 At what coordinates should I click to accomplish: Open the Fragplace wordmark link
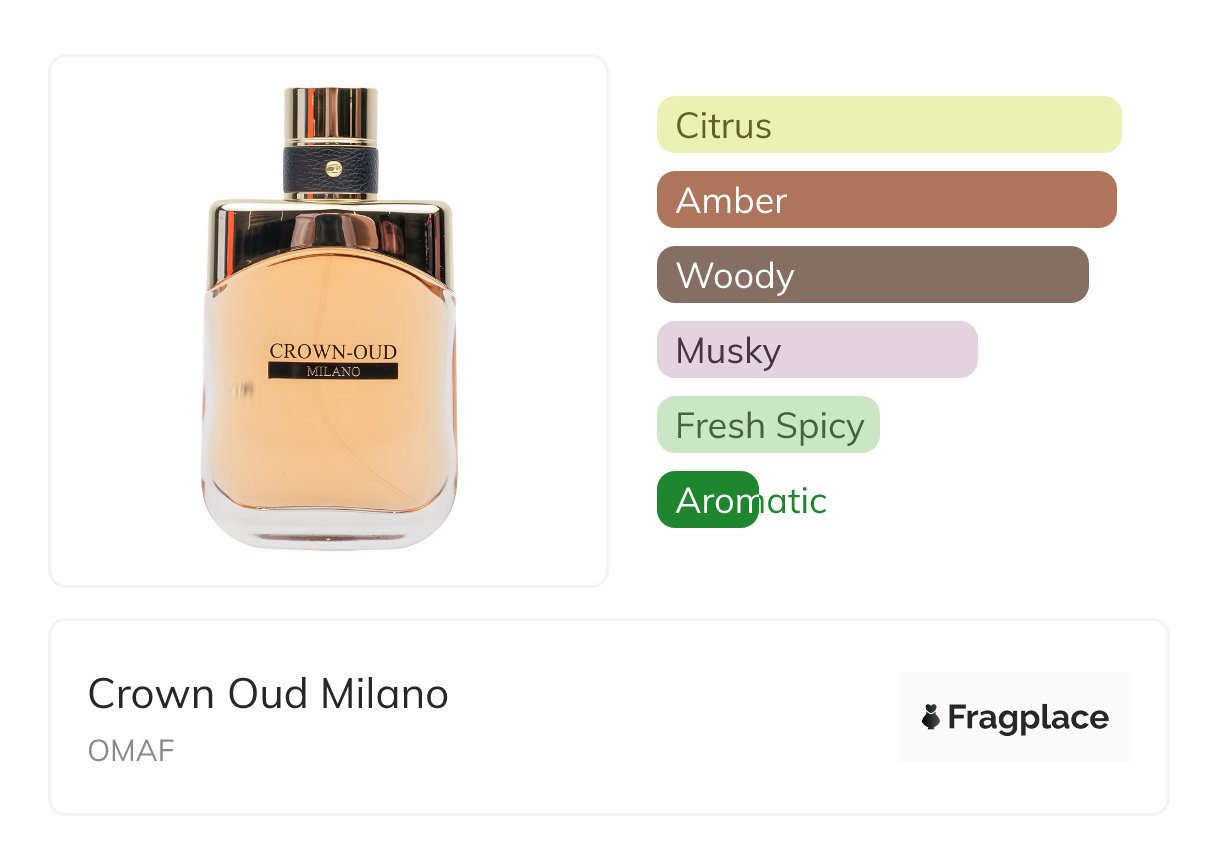[x=1028, y=718]
